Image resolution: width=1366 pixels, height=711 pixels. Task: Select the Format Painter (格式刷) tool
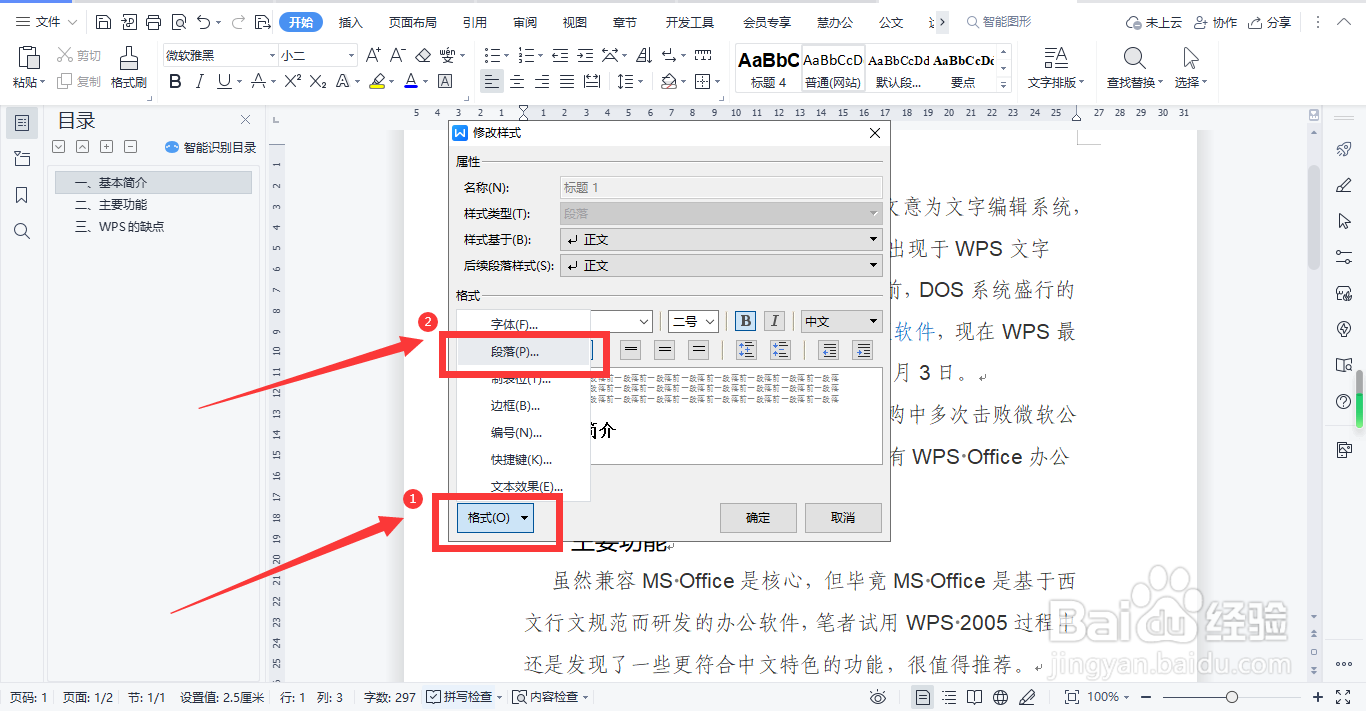coord(129,67)
